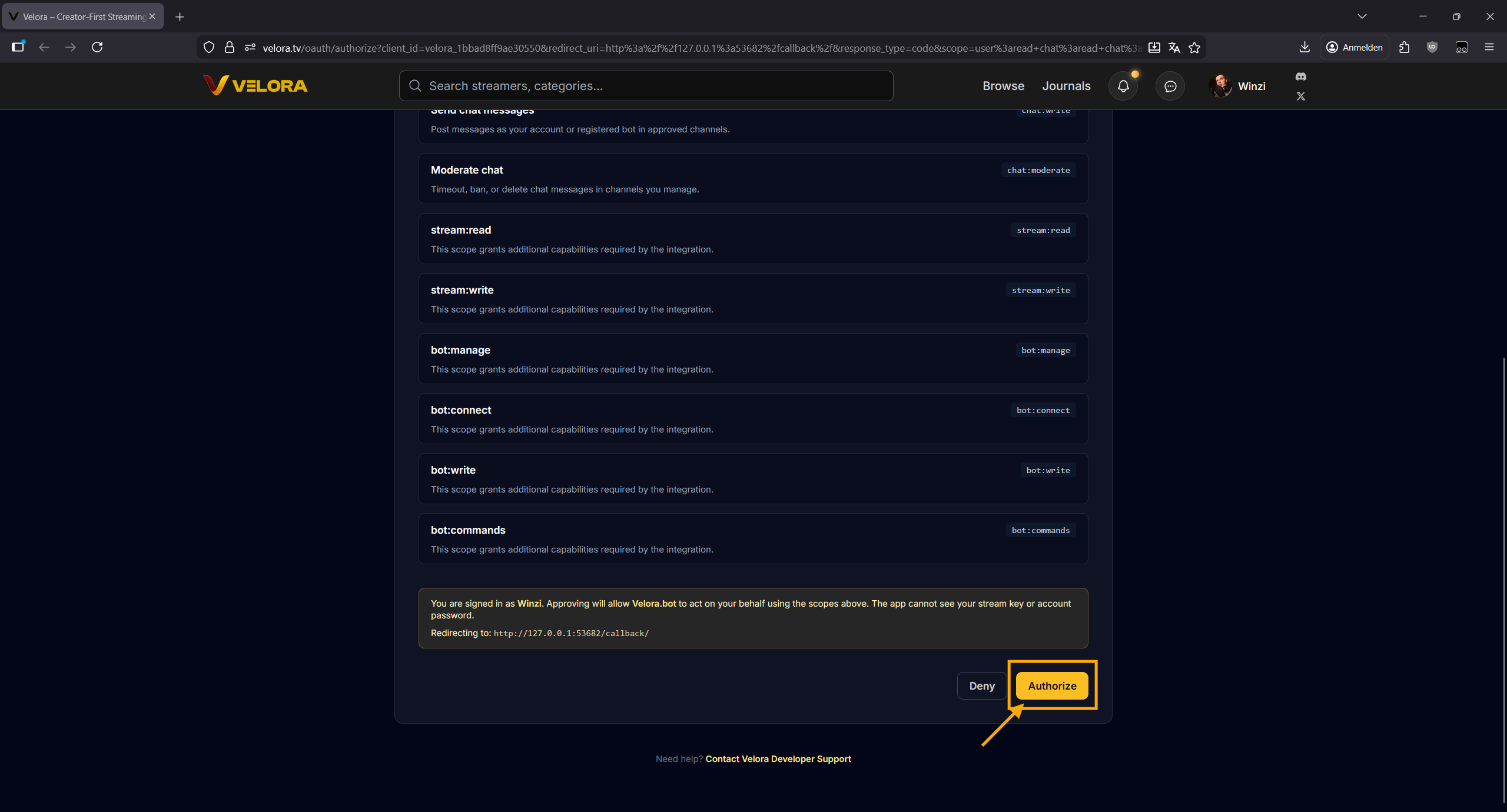Click the Discord icon in header

point(1301,76)
